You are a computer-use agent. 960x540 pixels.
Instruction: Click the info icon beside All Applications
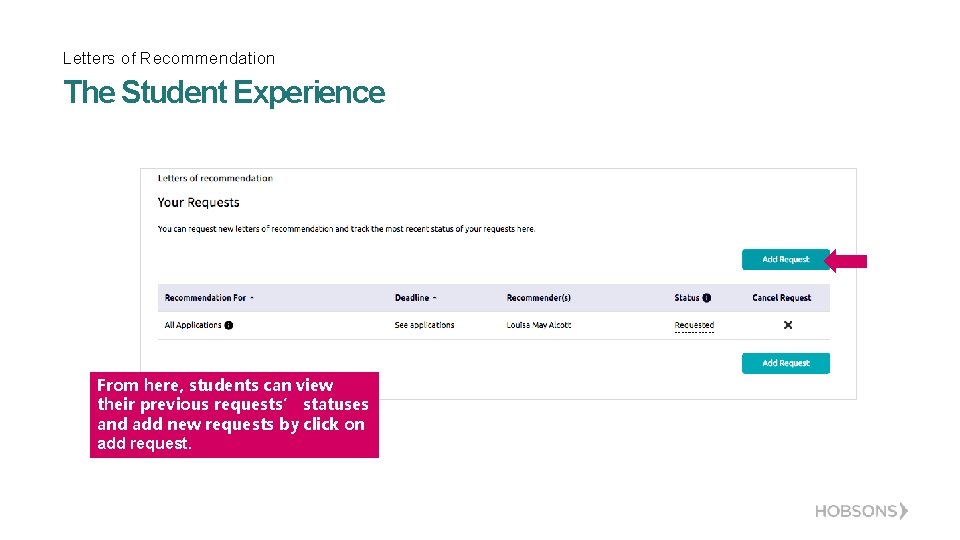click(229, 325)
